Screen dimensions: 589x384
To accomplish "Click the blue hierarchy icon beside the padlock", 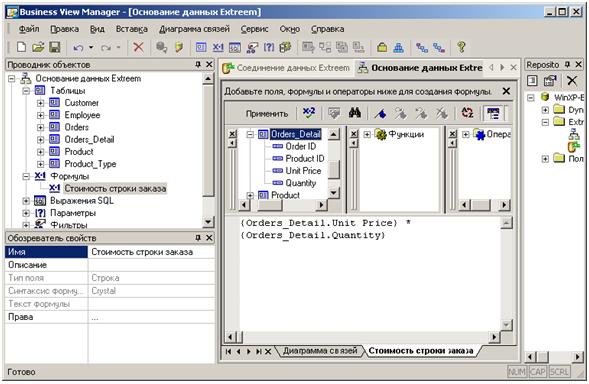I will point(399,47).
